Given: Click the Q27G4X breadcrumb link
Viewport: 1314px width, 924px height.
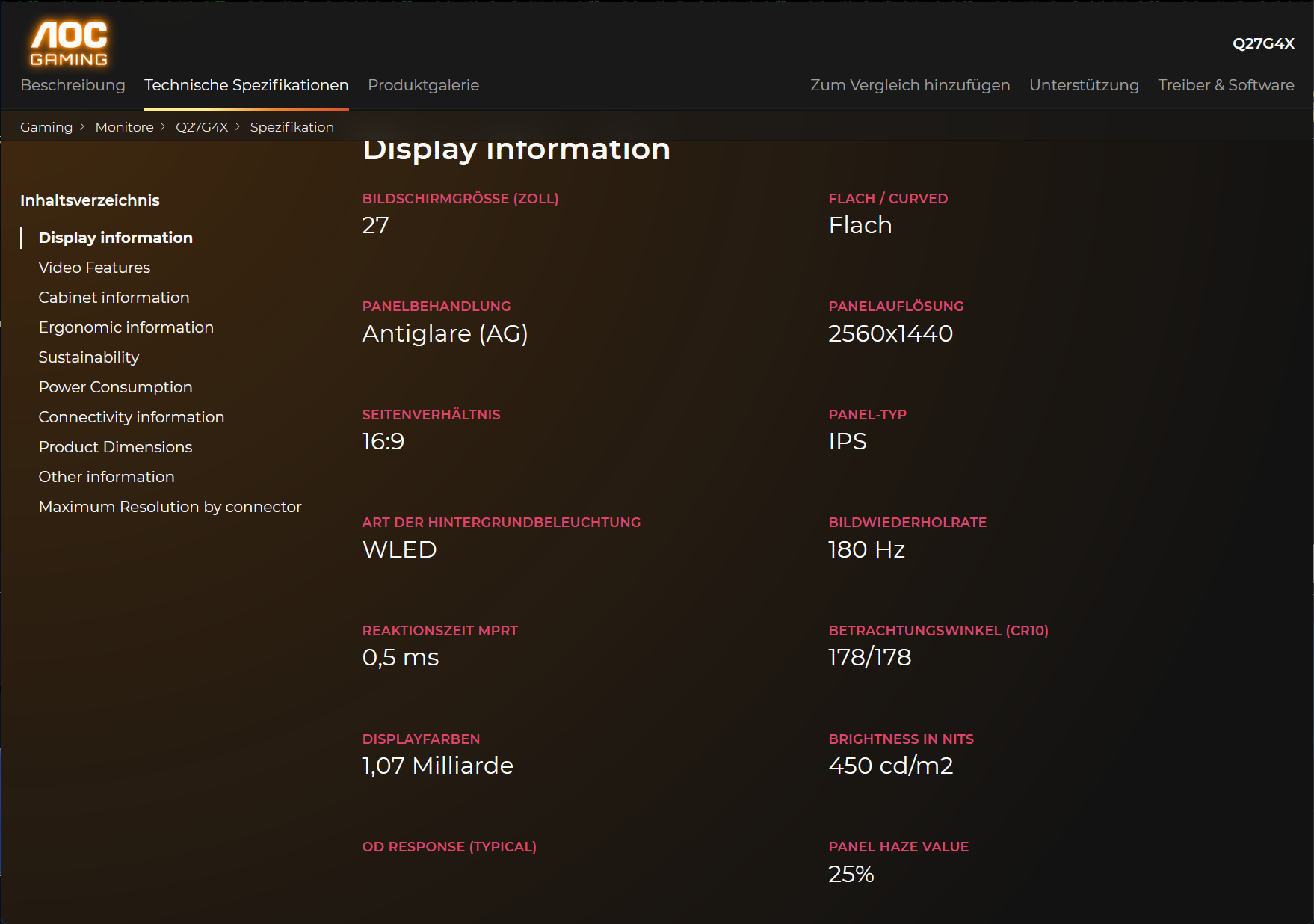Looking at the screenshot, I should point(202,127).
